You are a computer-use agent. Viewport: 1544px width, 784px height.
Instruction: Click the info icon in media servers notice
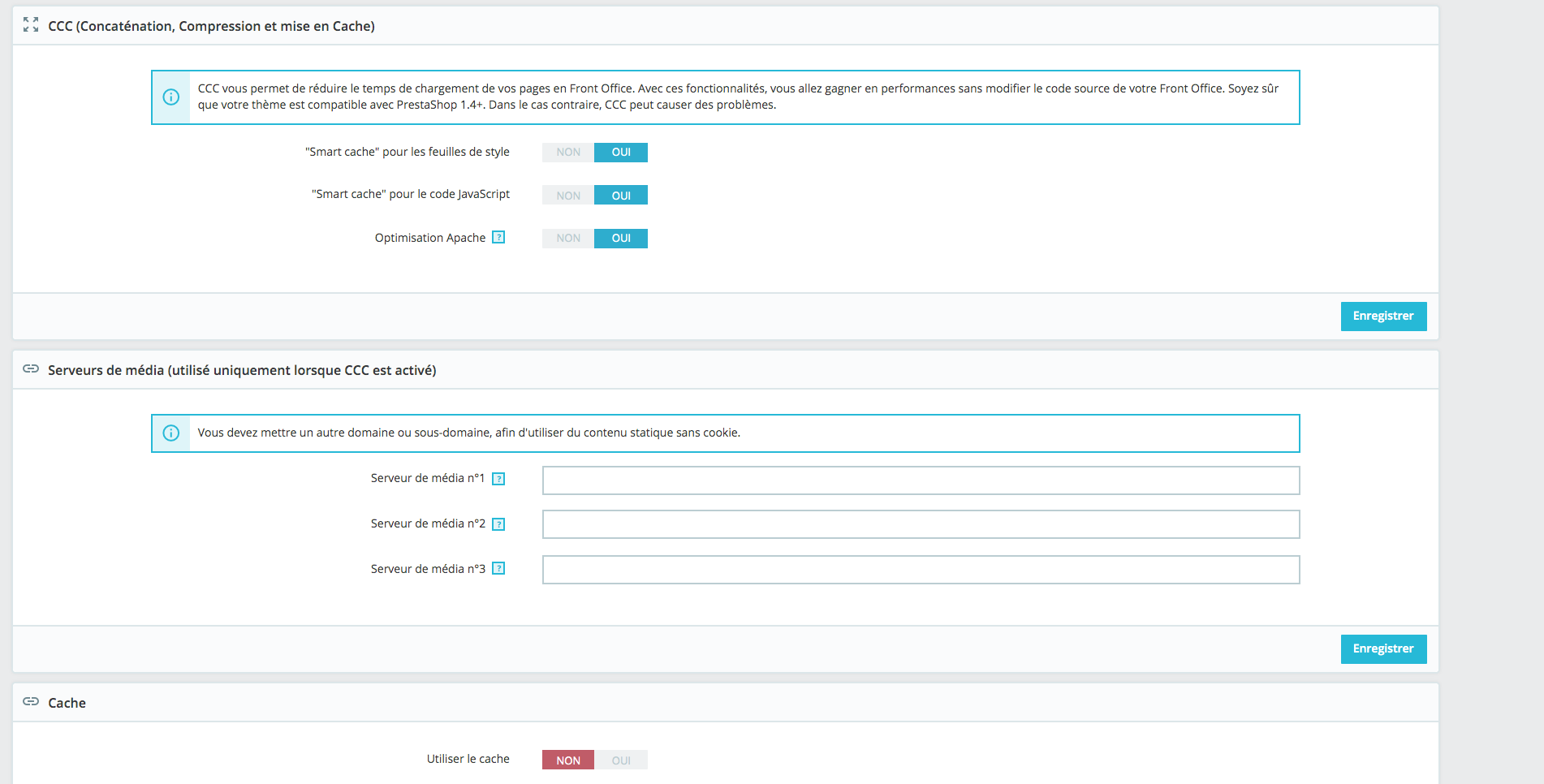[171, 433]
